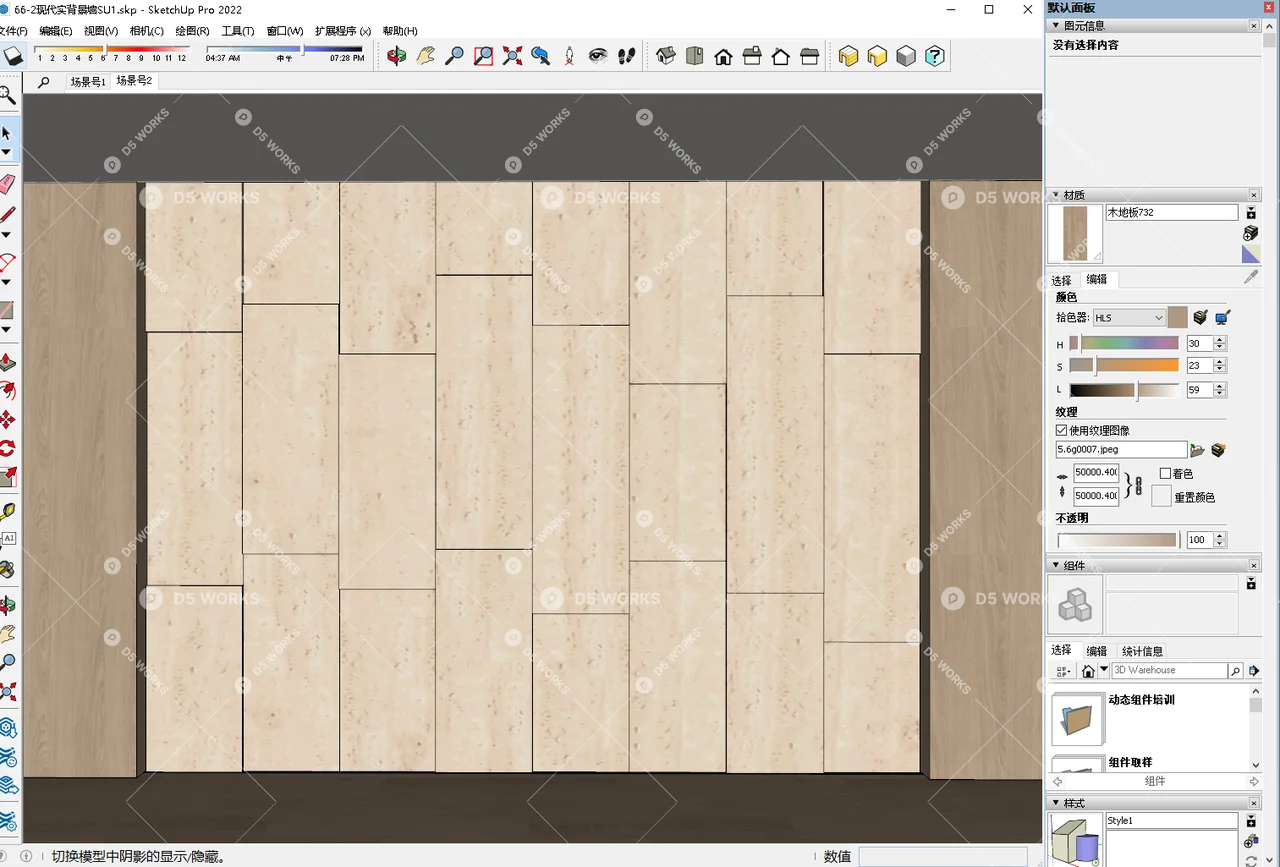Open the HLS color picker dropdown

1130,317
